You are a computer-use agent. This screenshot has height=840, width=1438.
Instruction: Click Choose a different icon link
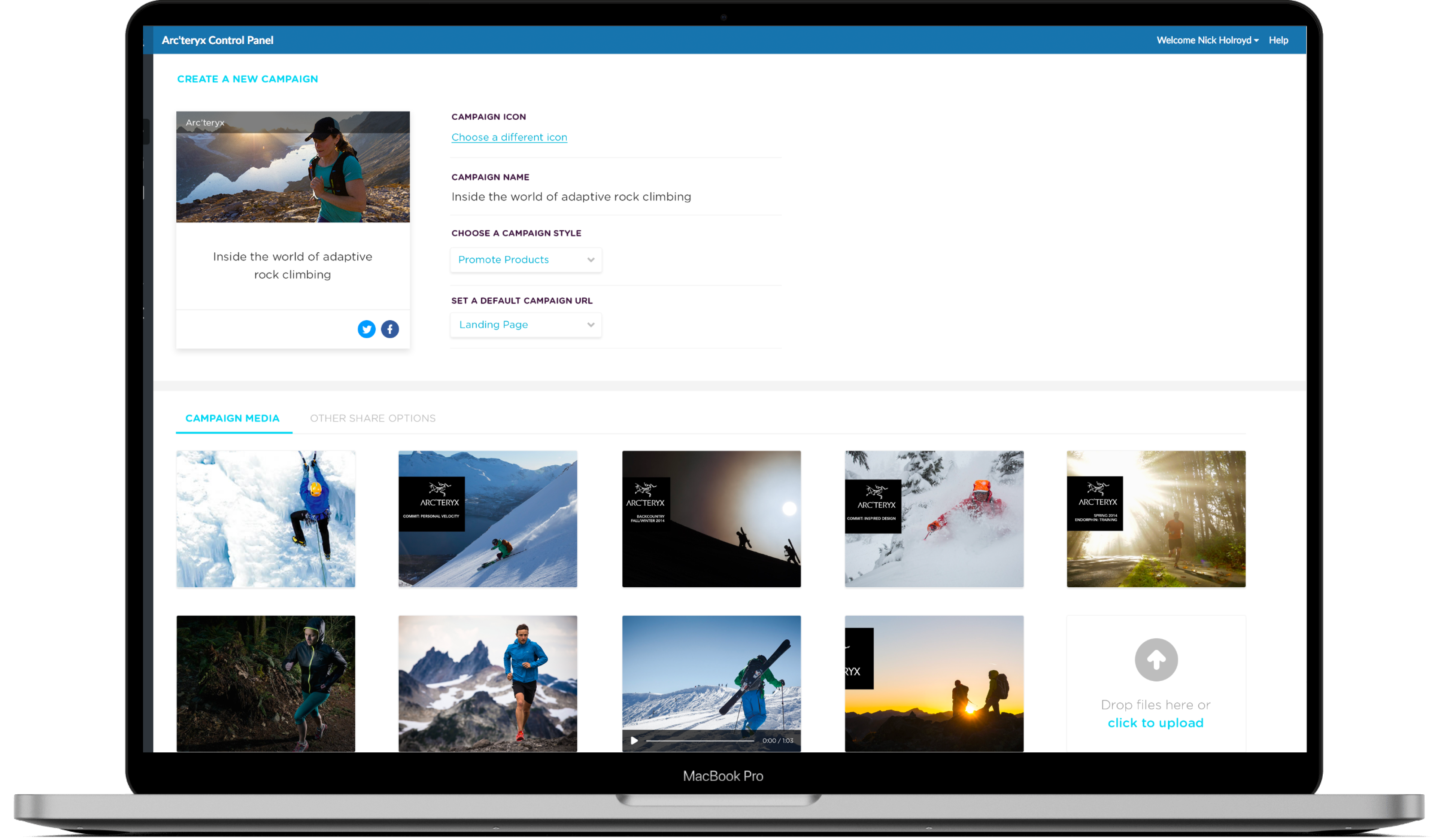coord(509,137)
